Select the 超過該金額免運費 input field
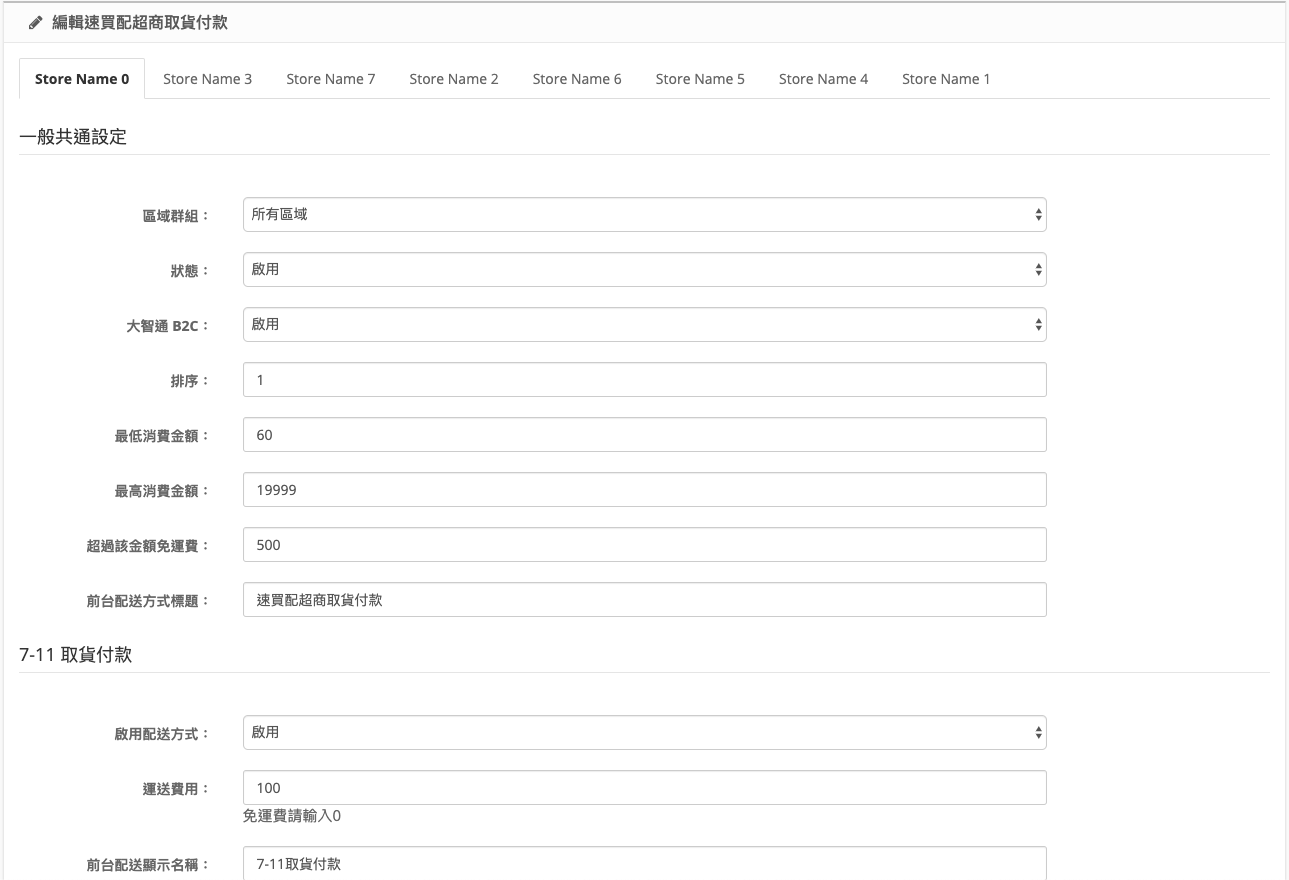 [x=644, y=545]
